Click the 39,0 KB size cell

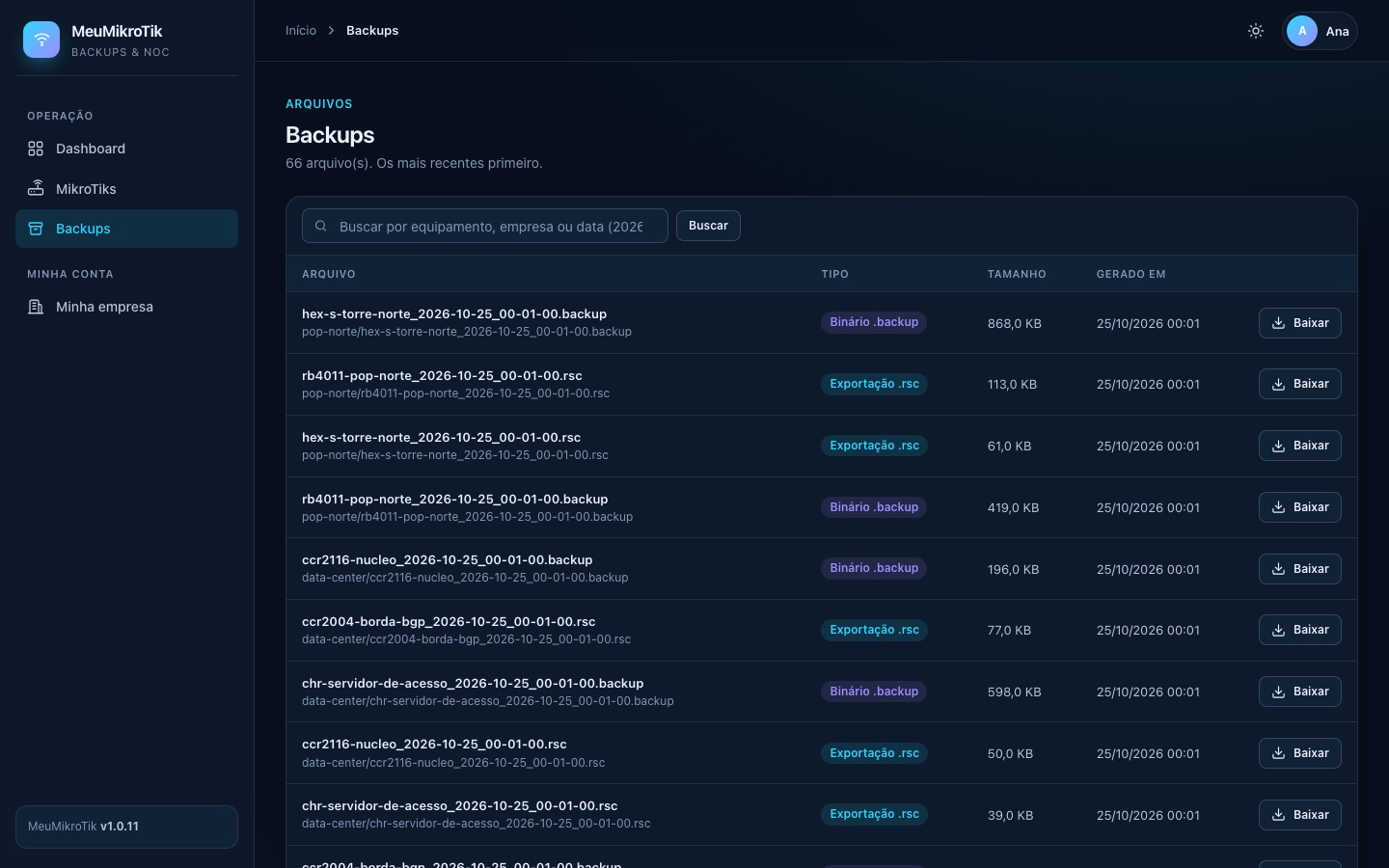tap(1010, 815)
